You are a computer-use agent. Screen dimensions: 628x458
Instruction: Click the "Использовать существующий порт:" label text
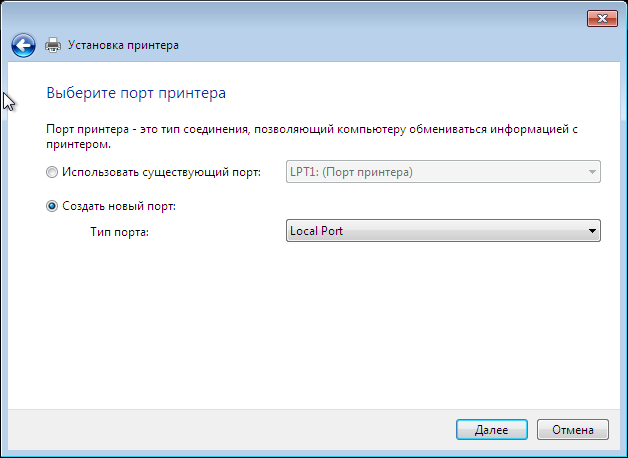click(161, 172)
